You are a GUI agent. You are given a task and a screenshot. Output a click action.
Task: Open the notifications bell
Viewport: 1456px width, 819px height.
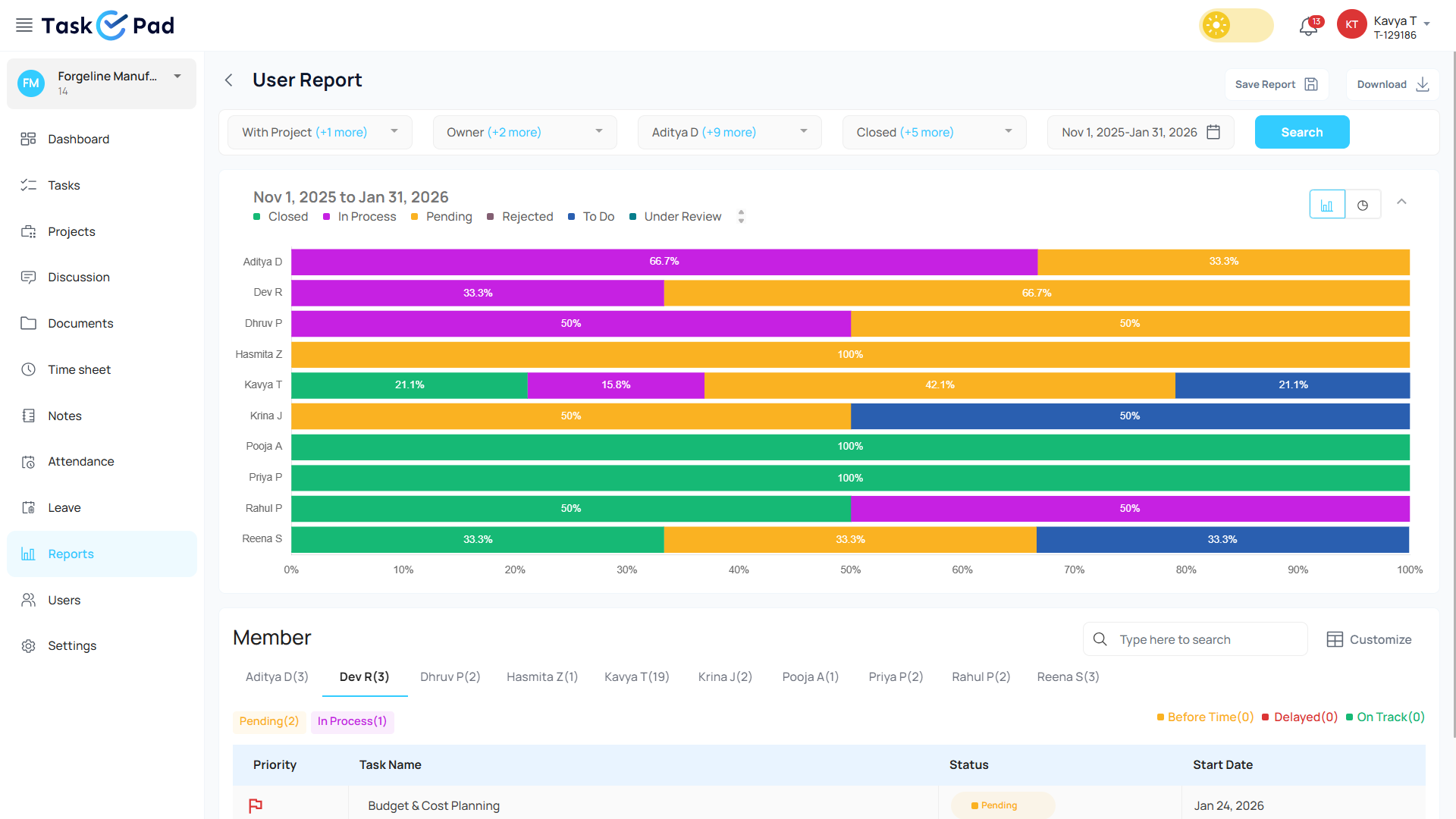point(1308,27)
